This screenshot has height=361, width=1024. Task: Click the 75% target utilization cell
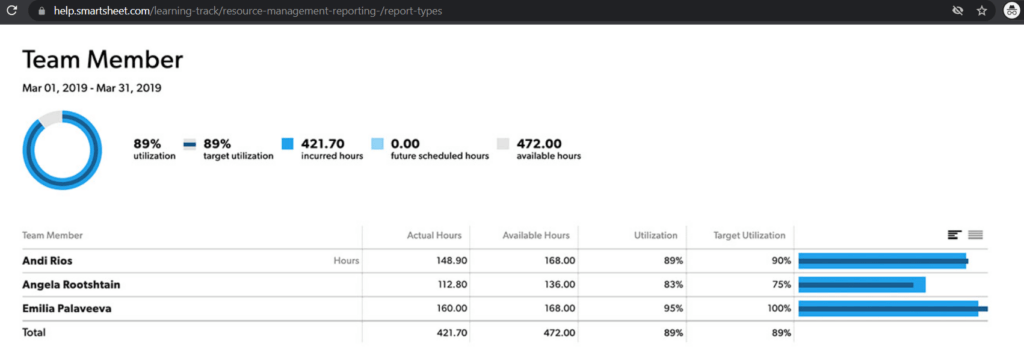pos(782,285)
